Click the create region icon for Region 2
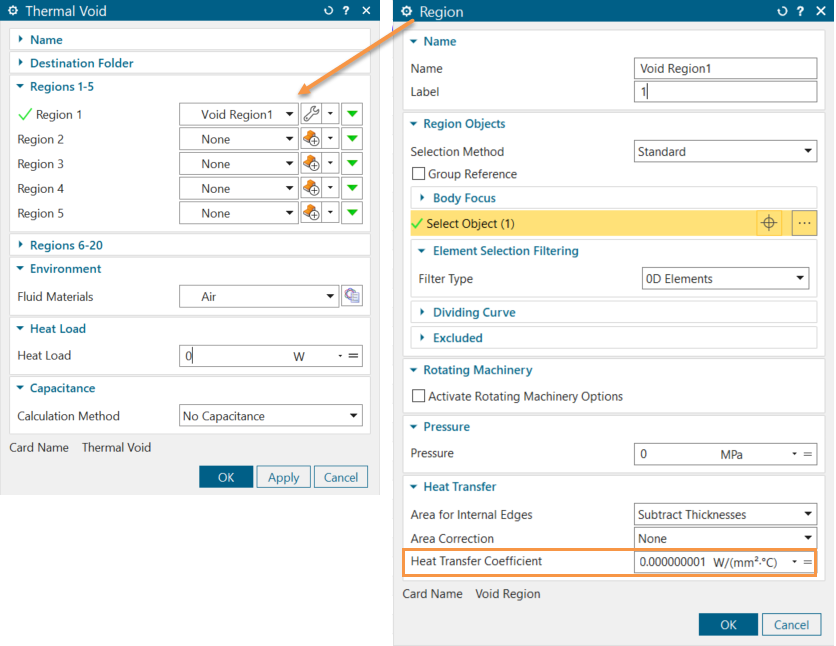Image resolution: width=836 pixels, height=646 pixels. point(311,140)
